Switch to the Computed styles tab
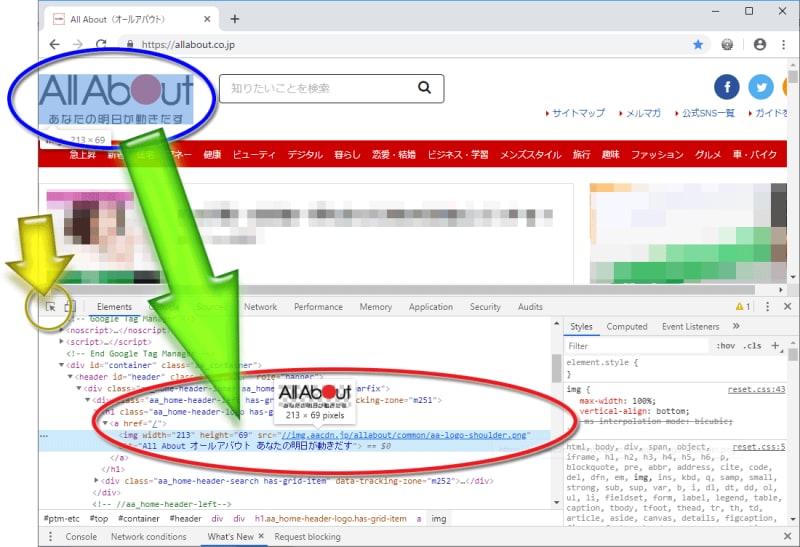The image size is (800, 547). (627, 327)
